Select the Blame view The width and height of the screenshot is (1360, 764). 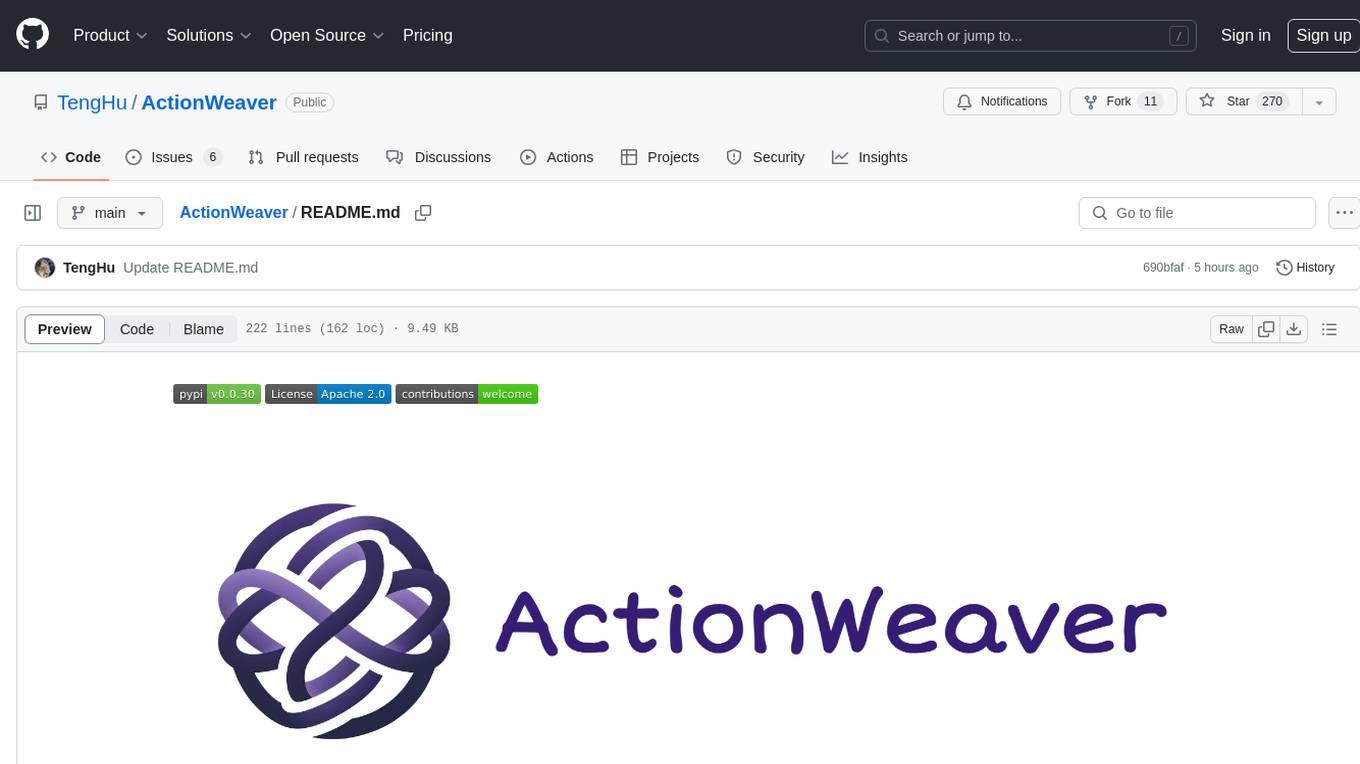point(204,329)
